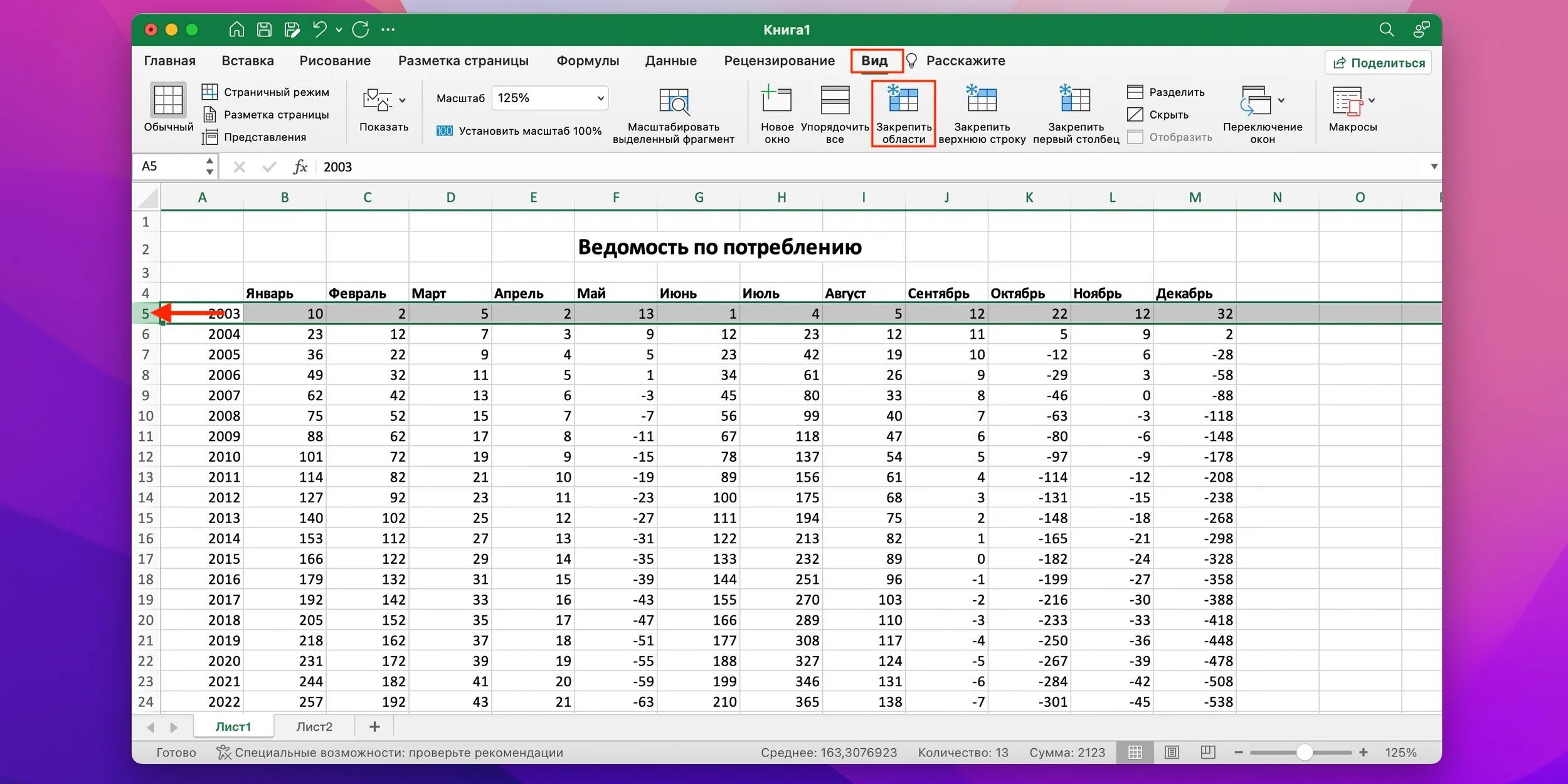Expand the Show (Показать) dropdown

[x=402, y=100]
